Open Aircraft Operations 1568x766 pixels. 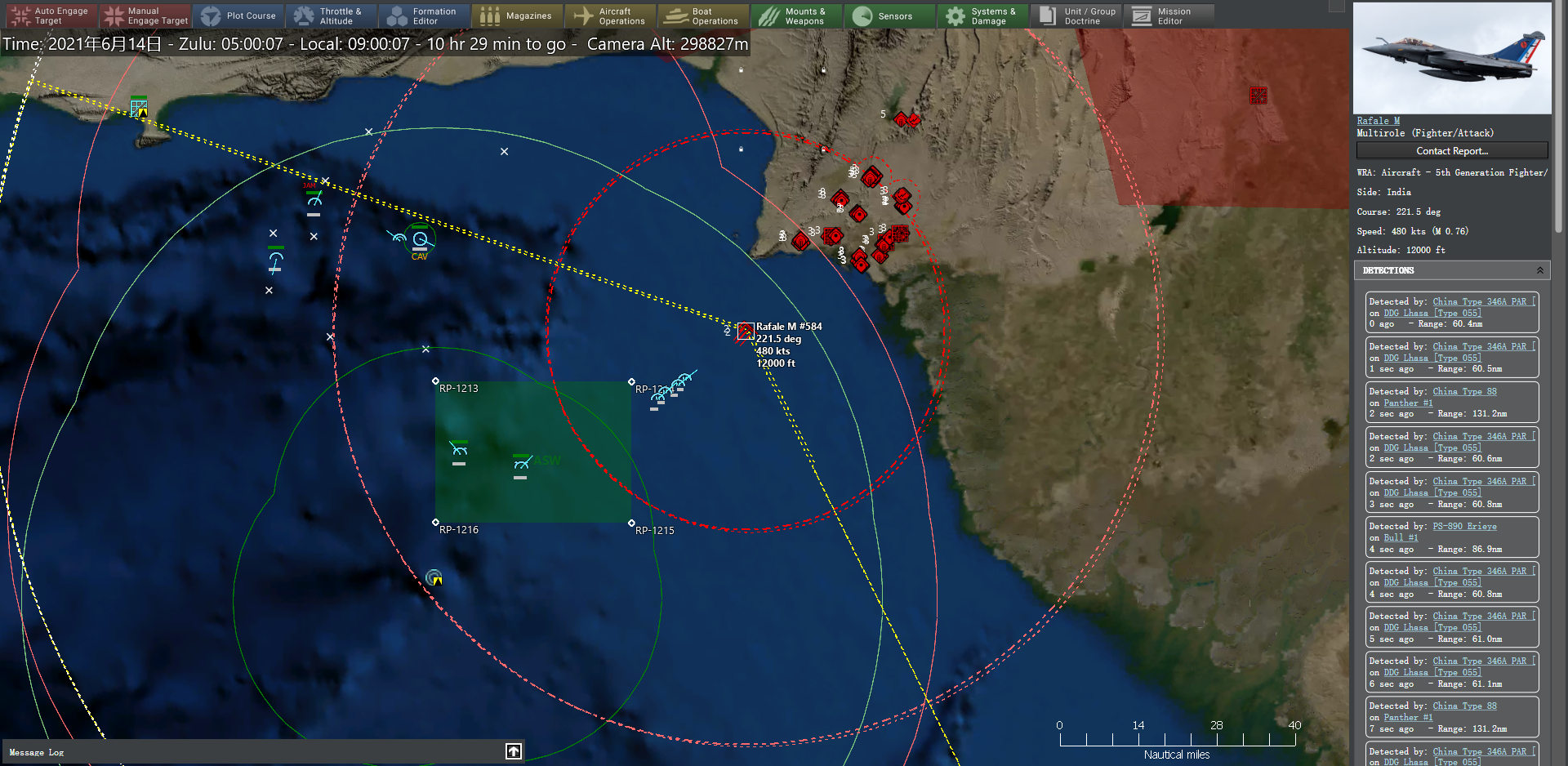[610, 16]
